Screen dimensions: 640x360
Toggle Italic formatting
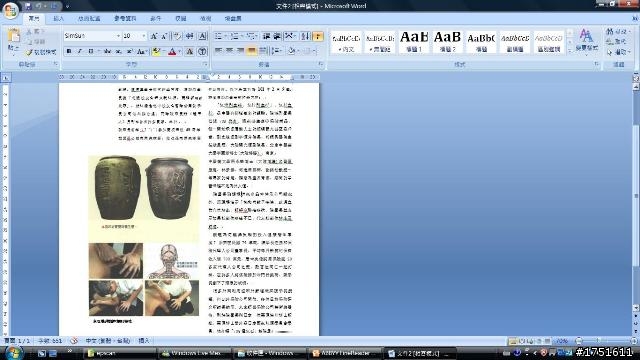(80, 51)
